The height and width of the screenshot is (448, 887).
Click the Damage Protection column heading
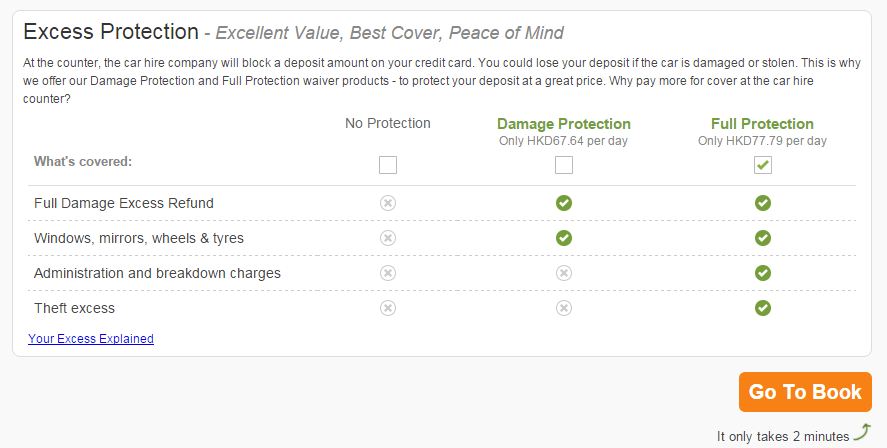(563, 124)
